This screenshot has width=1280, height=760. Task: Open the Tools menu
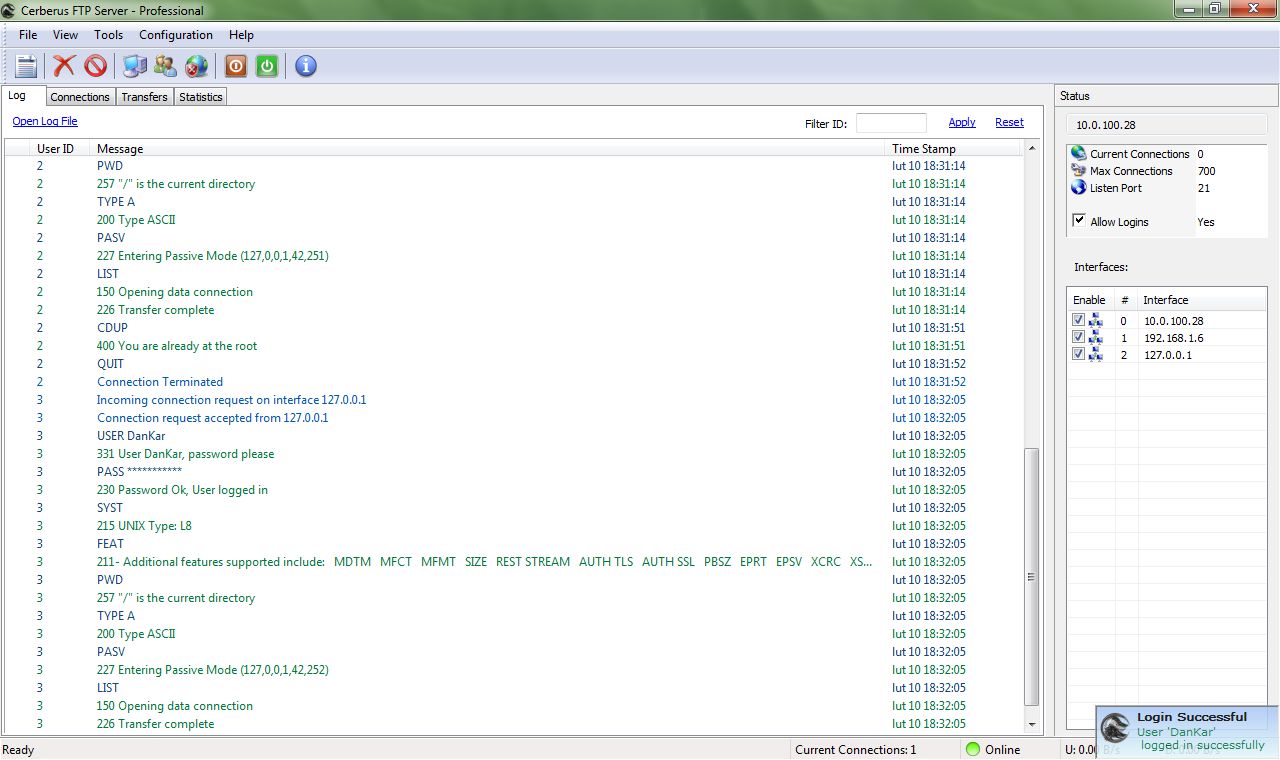pyautogui.click(x=108, y=35)
